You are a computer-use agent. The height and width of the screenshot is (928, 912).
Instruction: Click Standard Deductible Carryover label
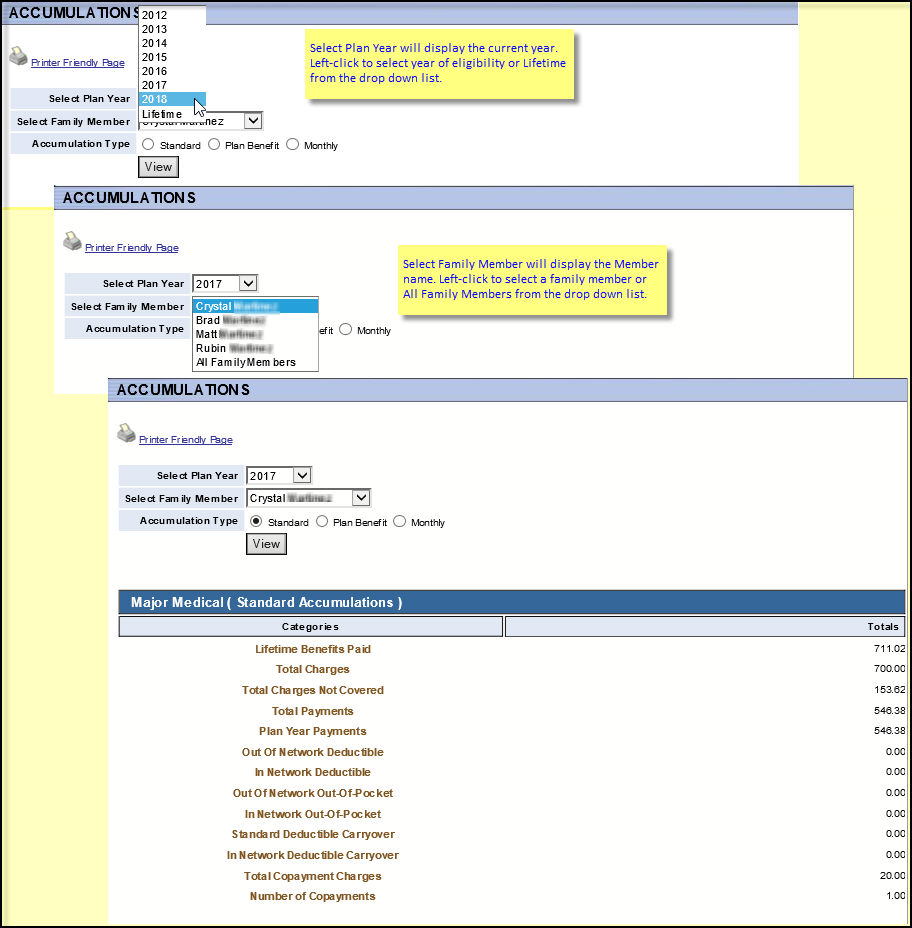[313, 834]
